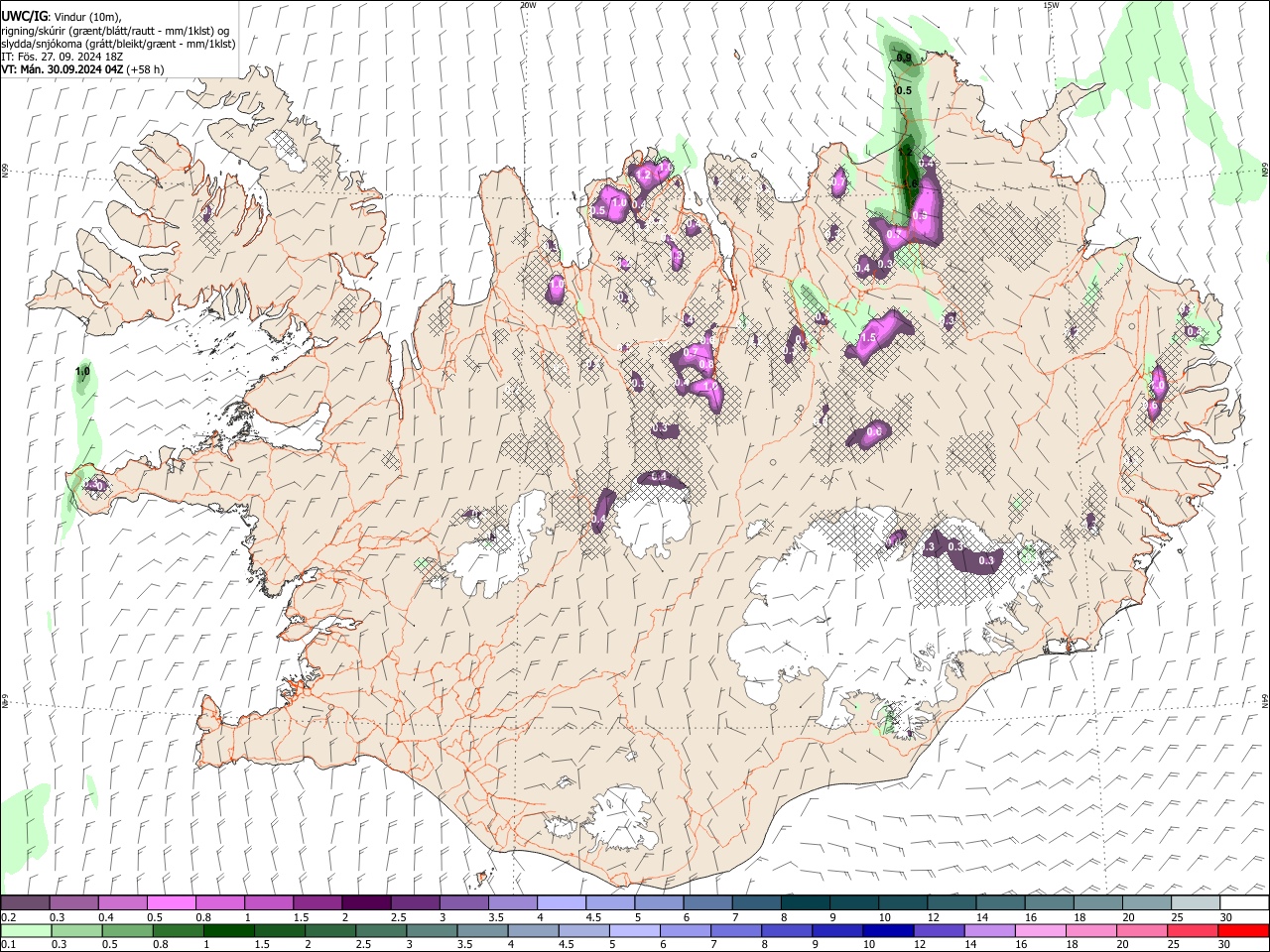Click the '0.6' value on the purple snow patch
This screenshot has height=952, width=1270.
pos(874,431)
